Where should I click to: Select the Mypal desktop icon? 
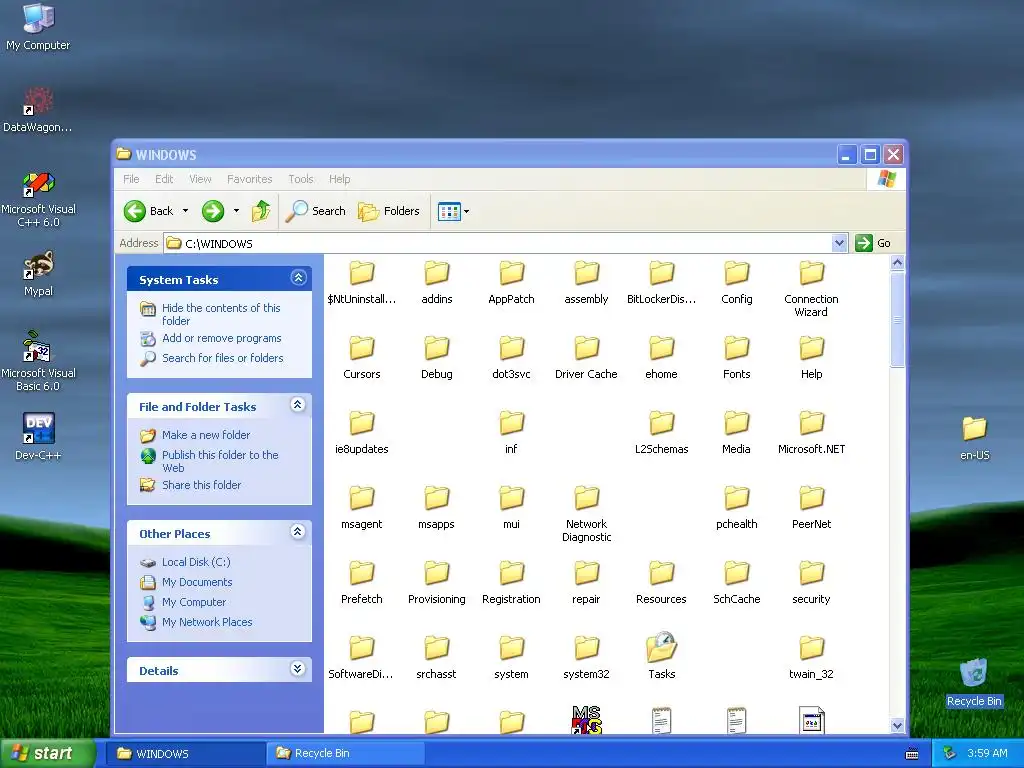pos(38,274)
